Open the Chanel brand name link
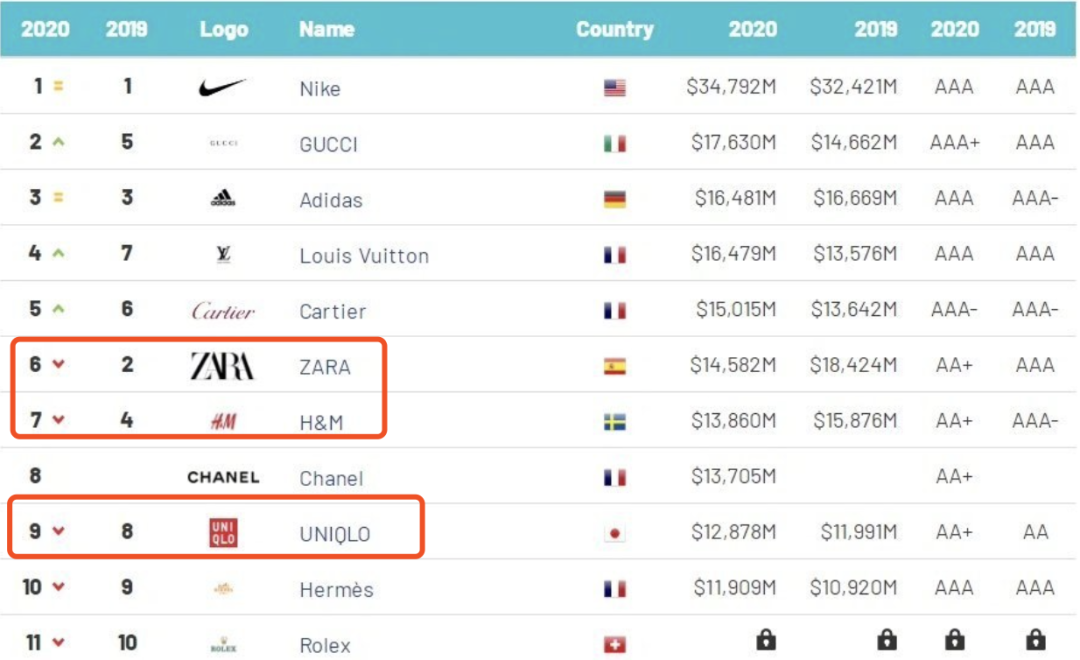 pos(331,479)
